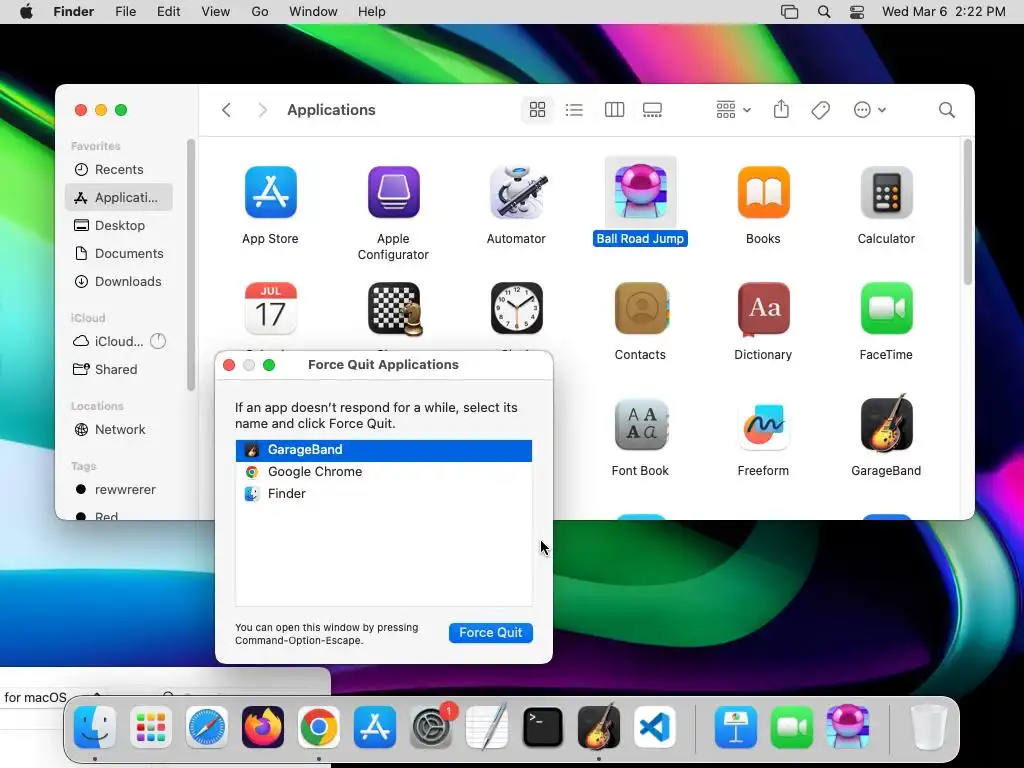Viewport: 1024px width, 768px height.
Task: Open the Apple menu
Action: pyautogui.click(x=26, y=12)
